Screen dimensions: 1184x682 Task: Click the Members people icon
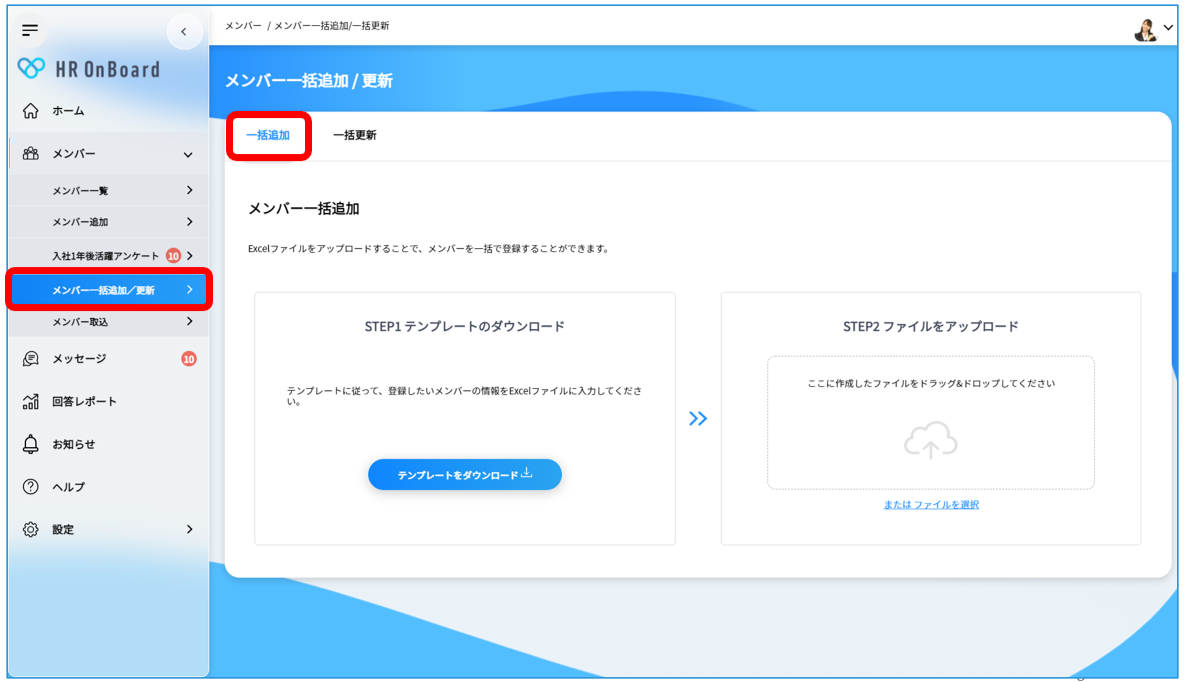(30, 153)
